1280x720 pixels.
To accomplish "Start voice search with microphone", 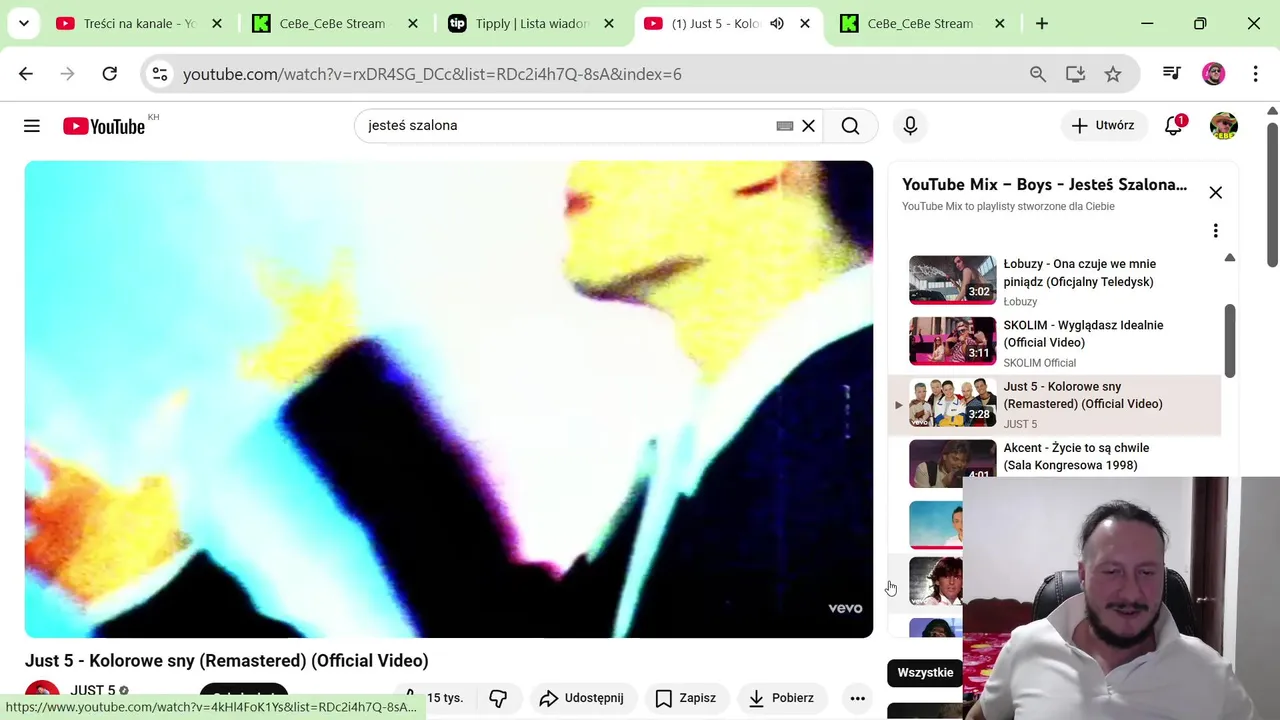I will (x=910, y=125).
